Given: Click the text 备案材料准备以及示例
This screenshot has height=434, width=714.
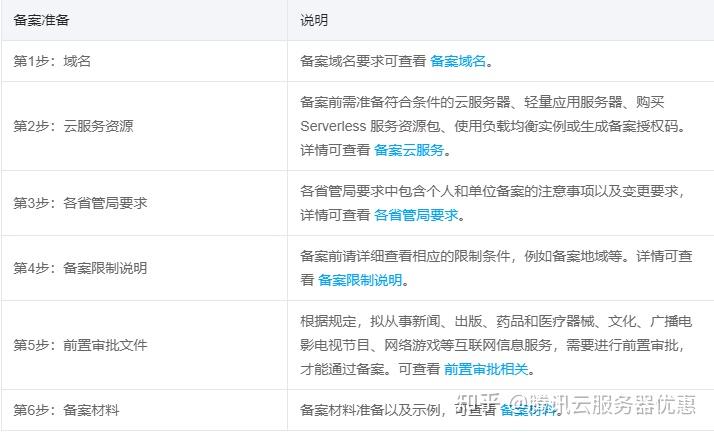Looking at the screenshot, I should pos(370,410).
